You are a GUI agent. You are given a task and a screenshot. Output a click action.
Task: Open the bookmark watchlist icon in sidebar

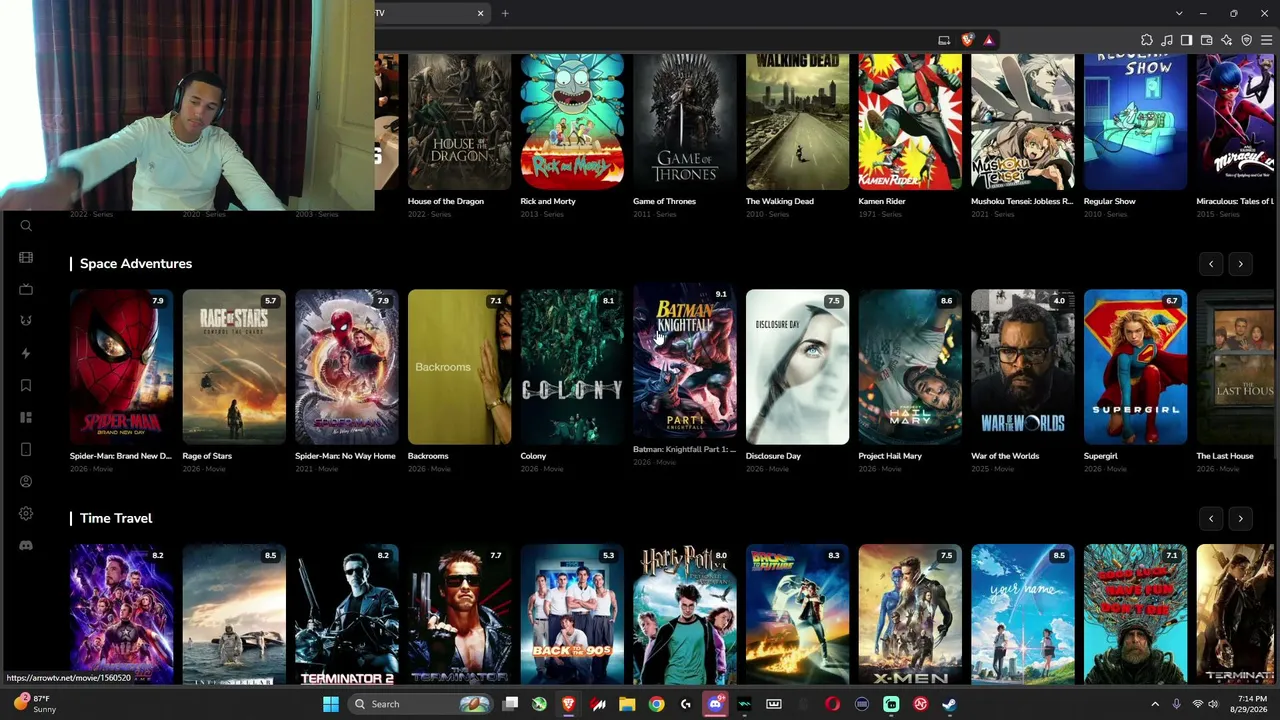[x=26, y=385]
